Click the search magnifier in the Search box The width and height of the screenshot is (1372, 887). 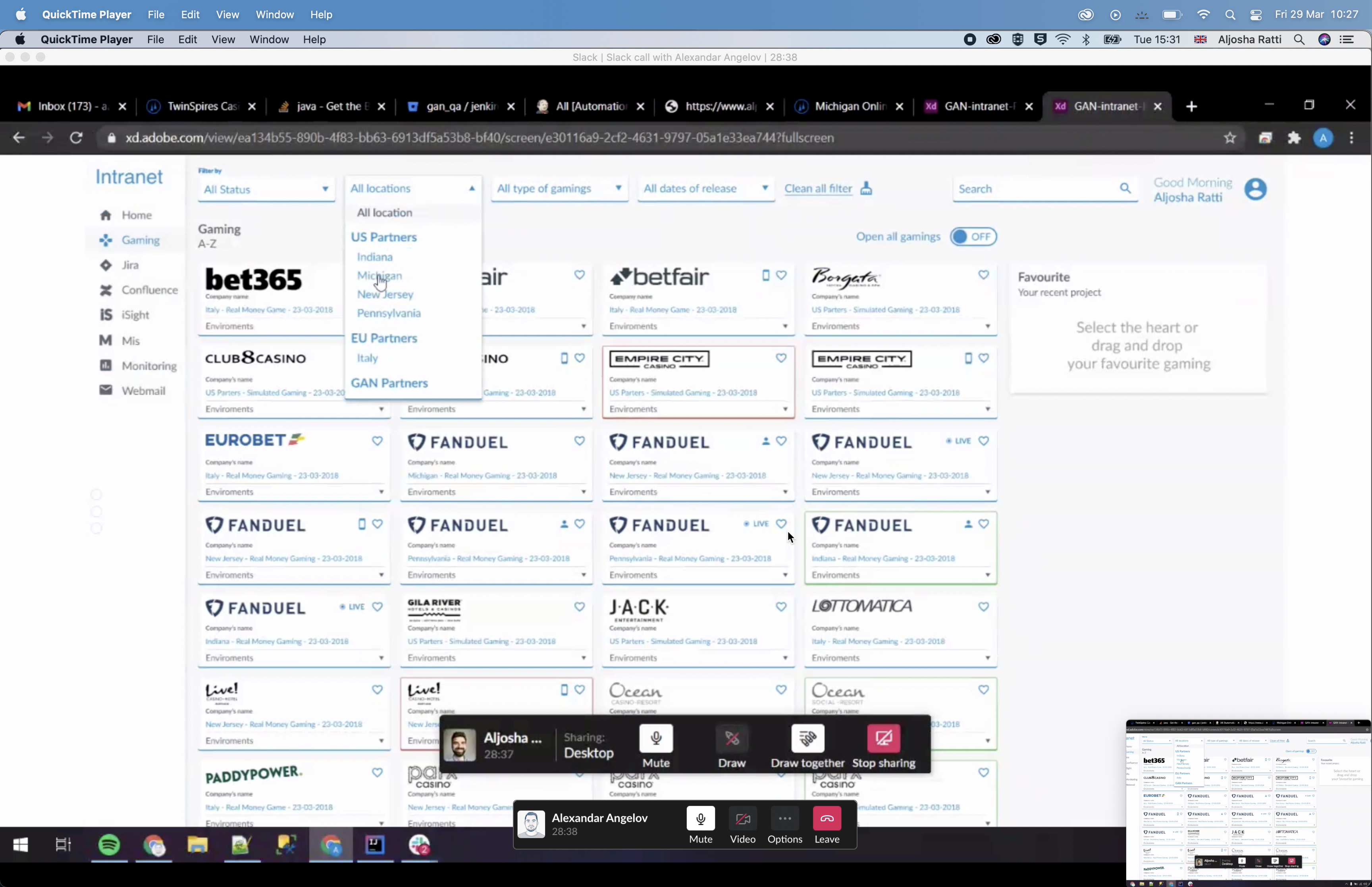pyautogui.click(x=1124, y=188)
